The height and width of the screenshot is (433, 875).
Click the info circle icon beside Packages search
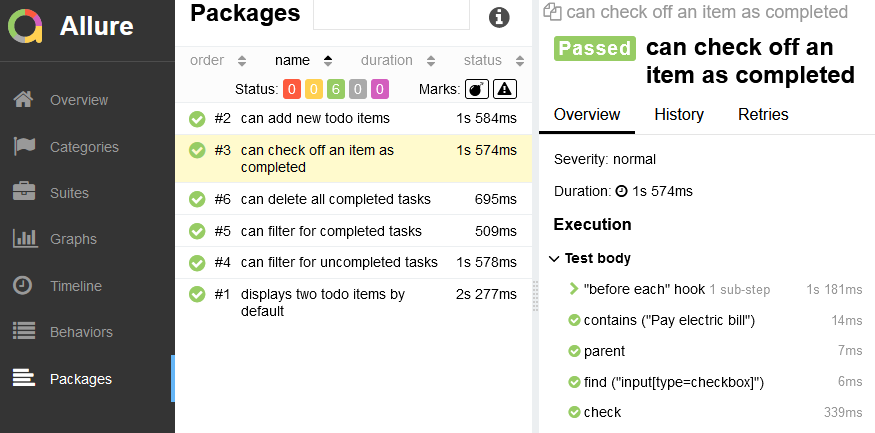[499, 17]
